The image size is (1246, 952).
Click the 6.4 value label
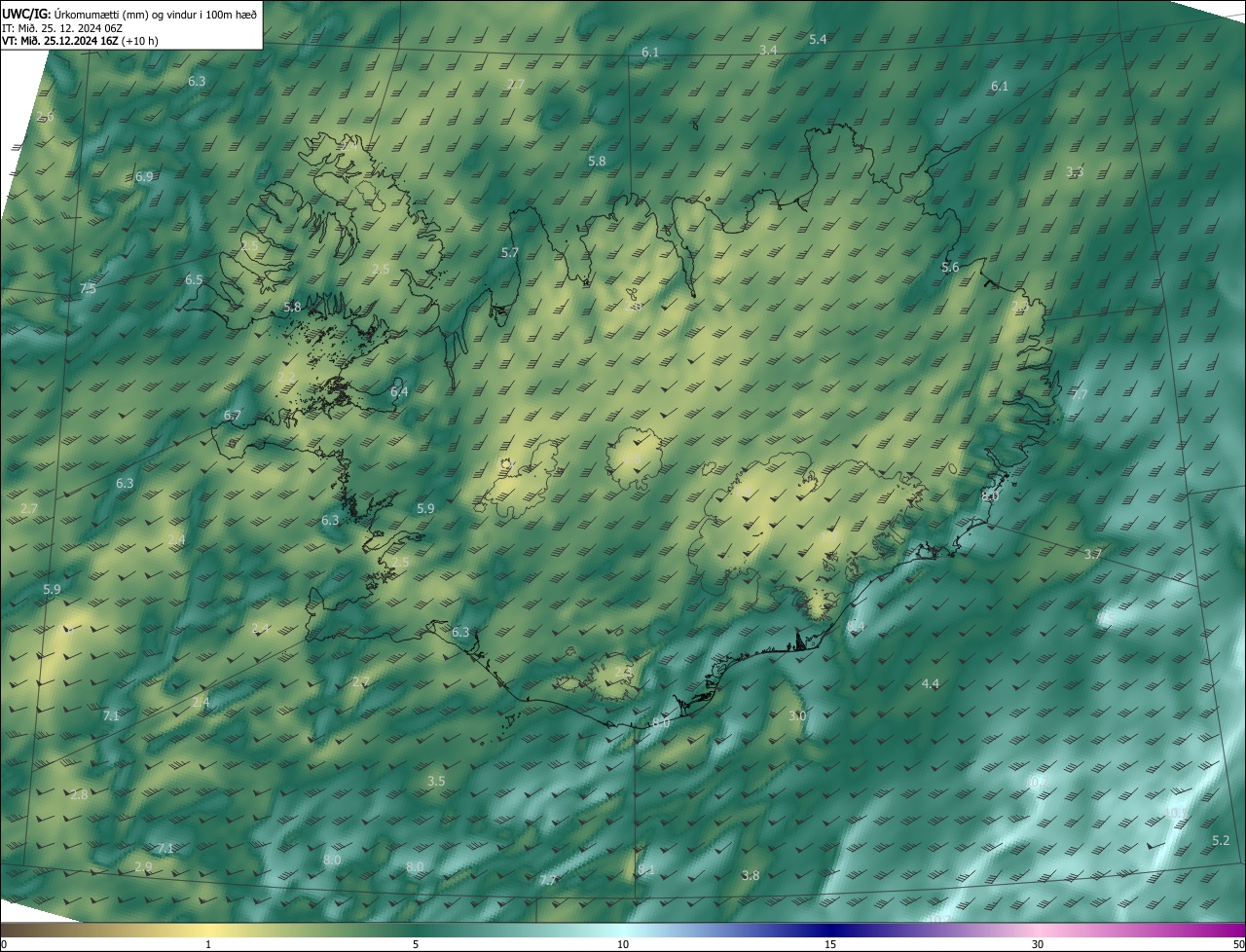point(399,391)
